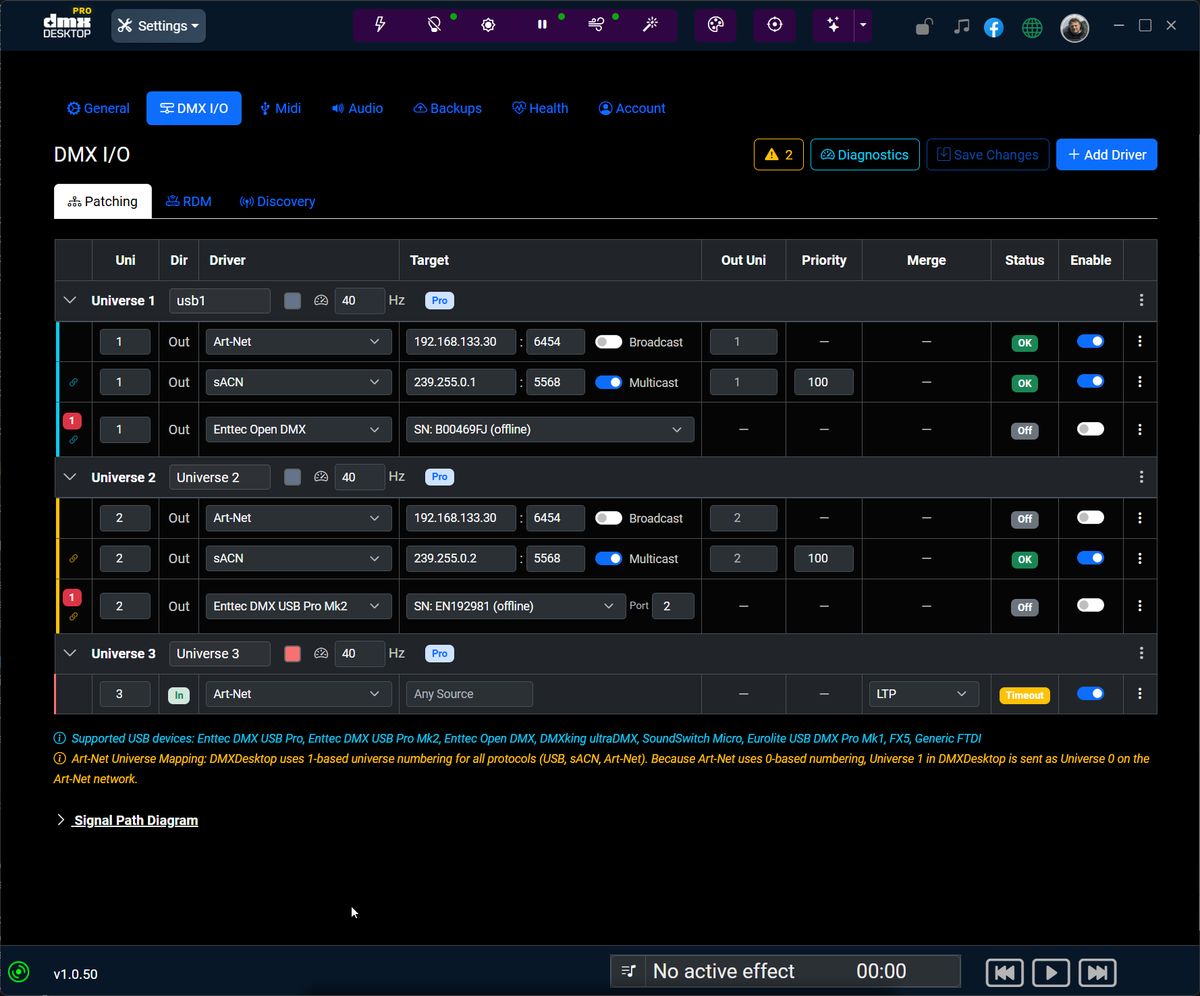The width and height of the screenshot is (1200, 996).
Task: Click the skip-to-next button in transport bar
Action: (x=1097, y=972)
